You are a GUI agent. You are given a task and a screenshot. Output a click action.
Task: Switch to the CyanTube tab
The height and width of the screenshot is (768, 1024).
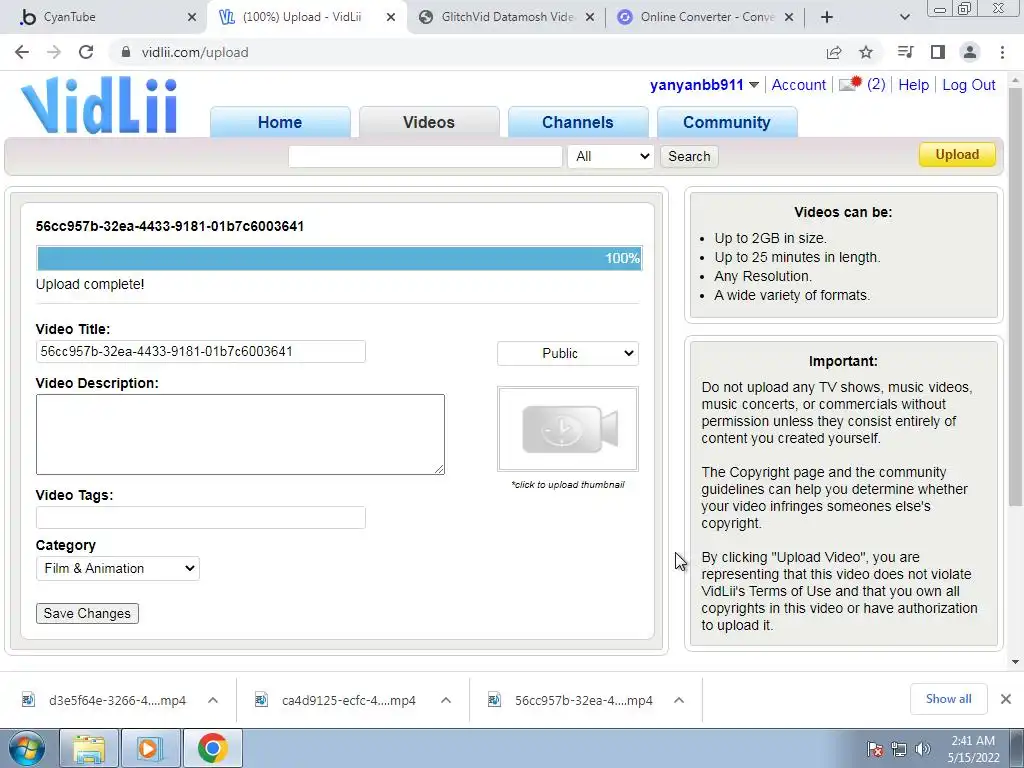click(x=104, y=17)
